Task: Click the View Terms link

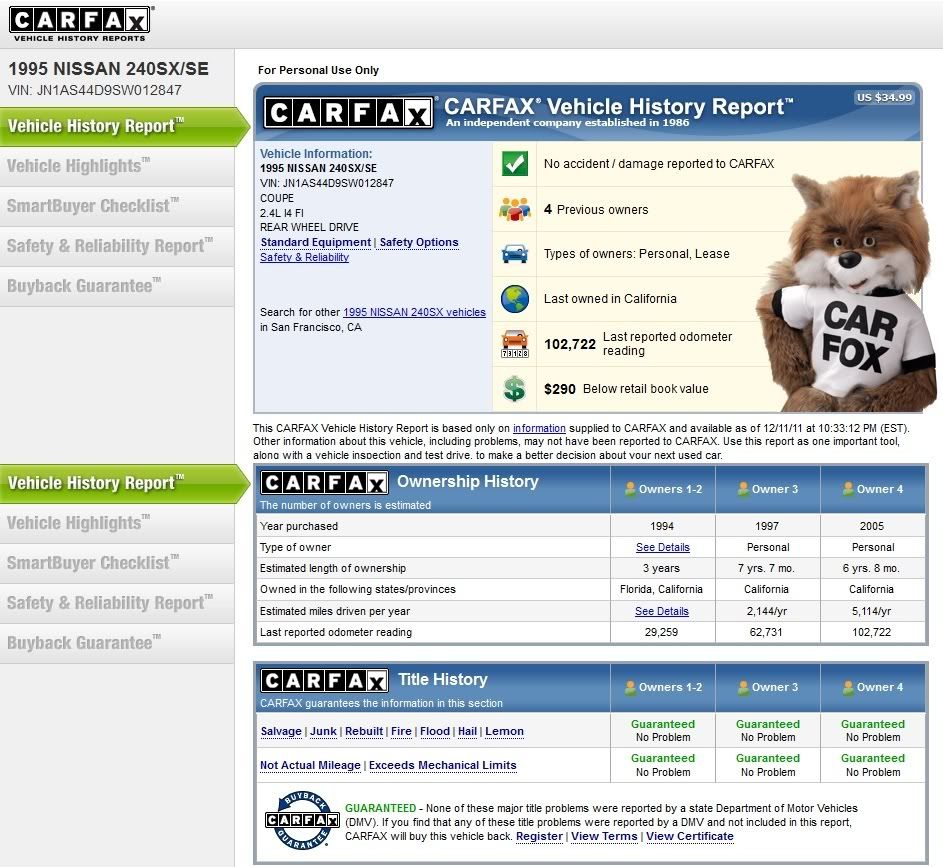Action: click(604, 836)
